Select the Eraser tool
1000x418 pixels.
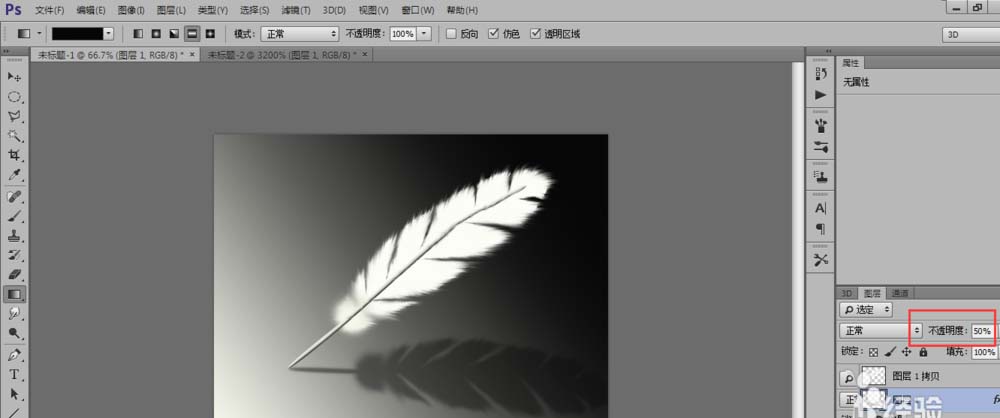[x=15, y=275]
